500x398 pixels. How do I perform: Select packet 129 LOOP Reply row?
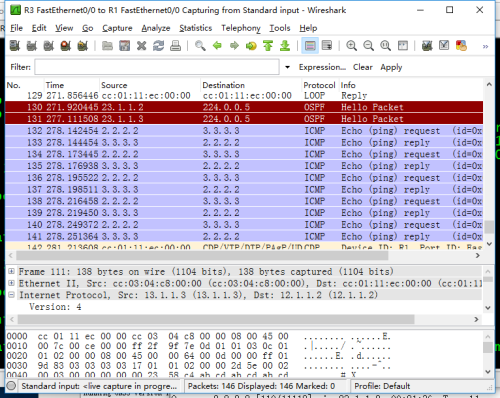pyautogui.click(x=244, y=96)
